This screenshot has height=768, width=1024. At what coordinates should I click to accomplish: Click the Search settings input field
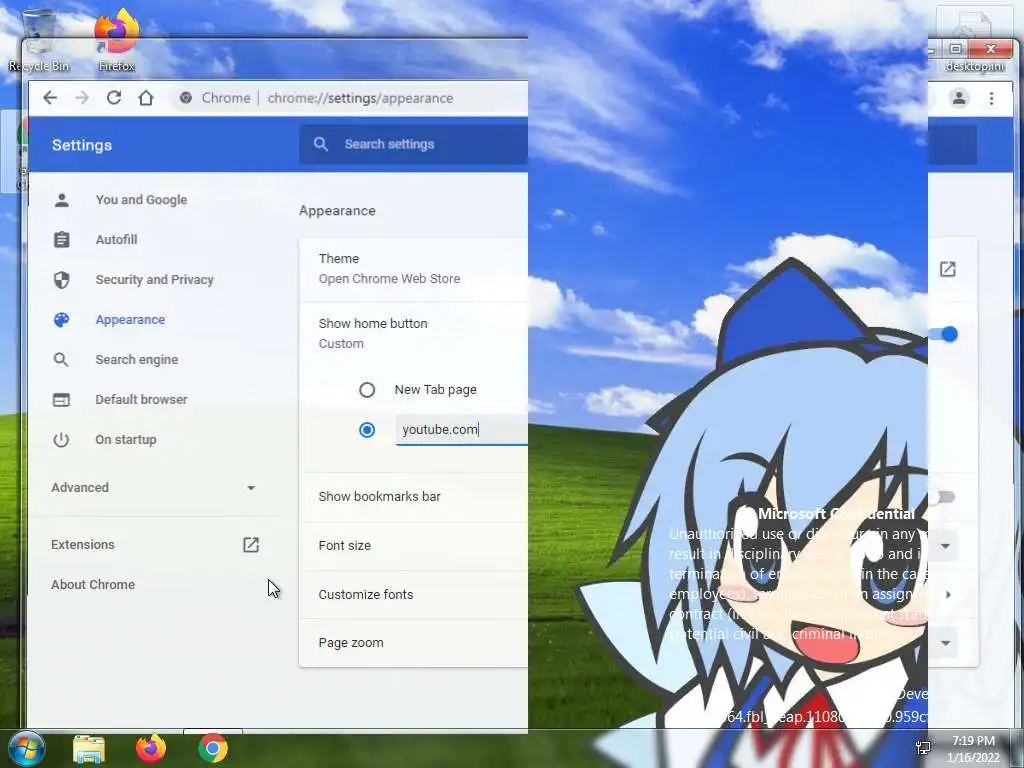(x=413, y=144)
